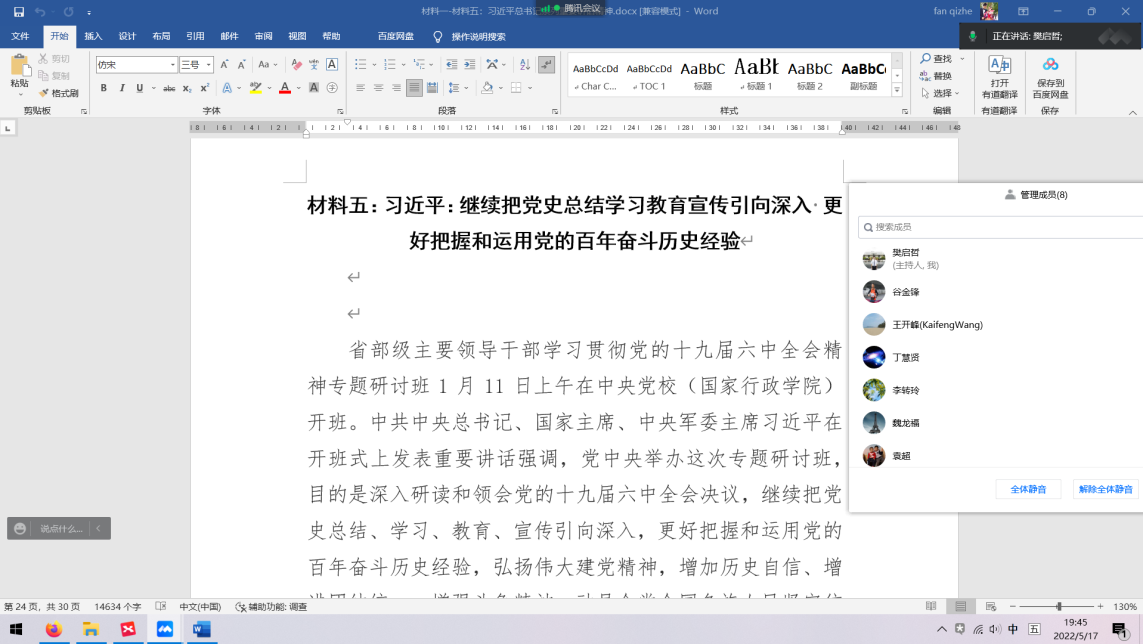Apply strikethrough formatting
This screenshot has width=1143, height=644.
point(169,88)
